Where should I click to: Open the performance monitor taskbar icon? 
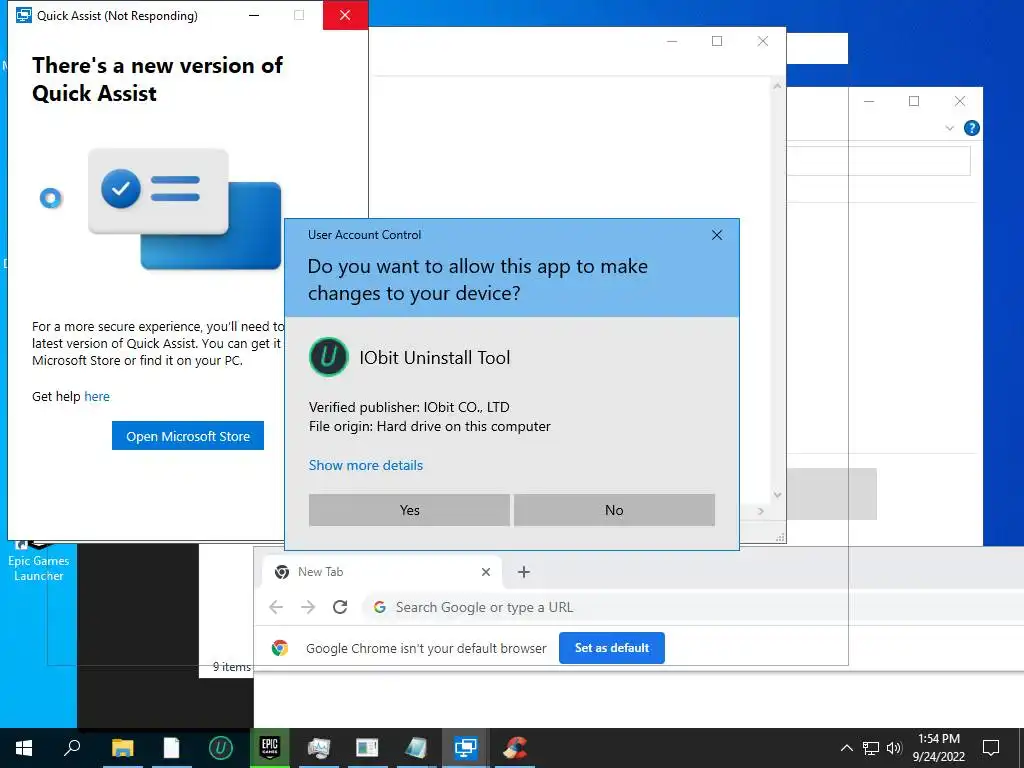click(319, 748)
